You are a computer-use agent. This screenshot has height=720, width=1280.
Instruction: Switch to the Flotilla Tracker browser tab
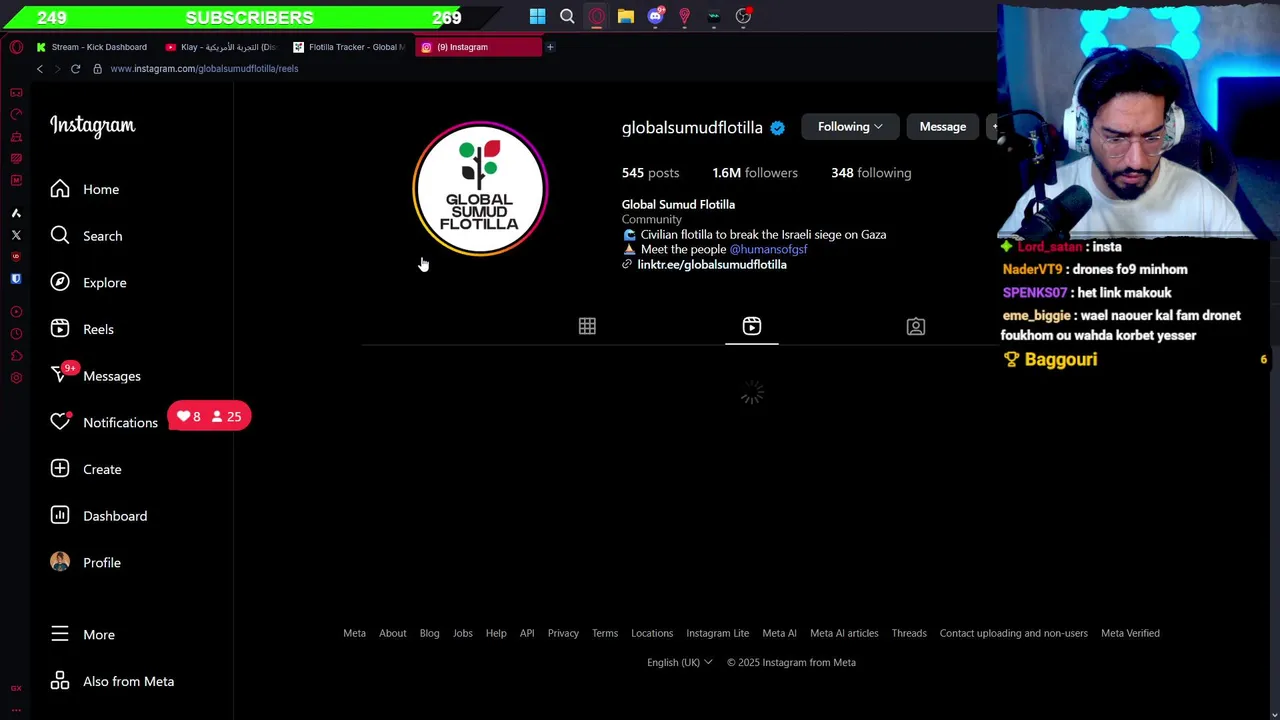tap(349, 47)
